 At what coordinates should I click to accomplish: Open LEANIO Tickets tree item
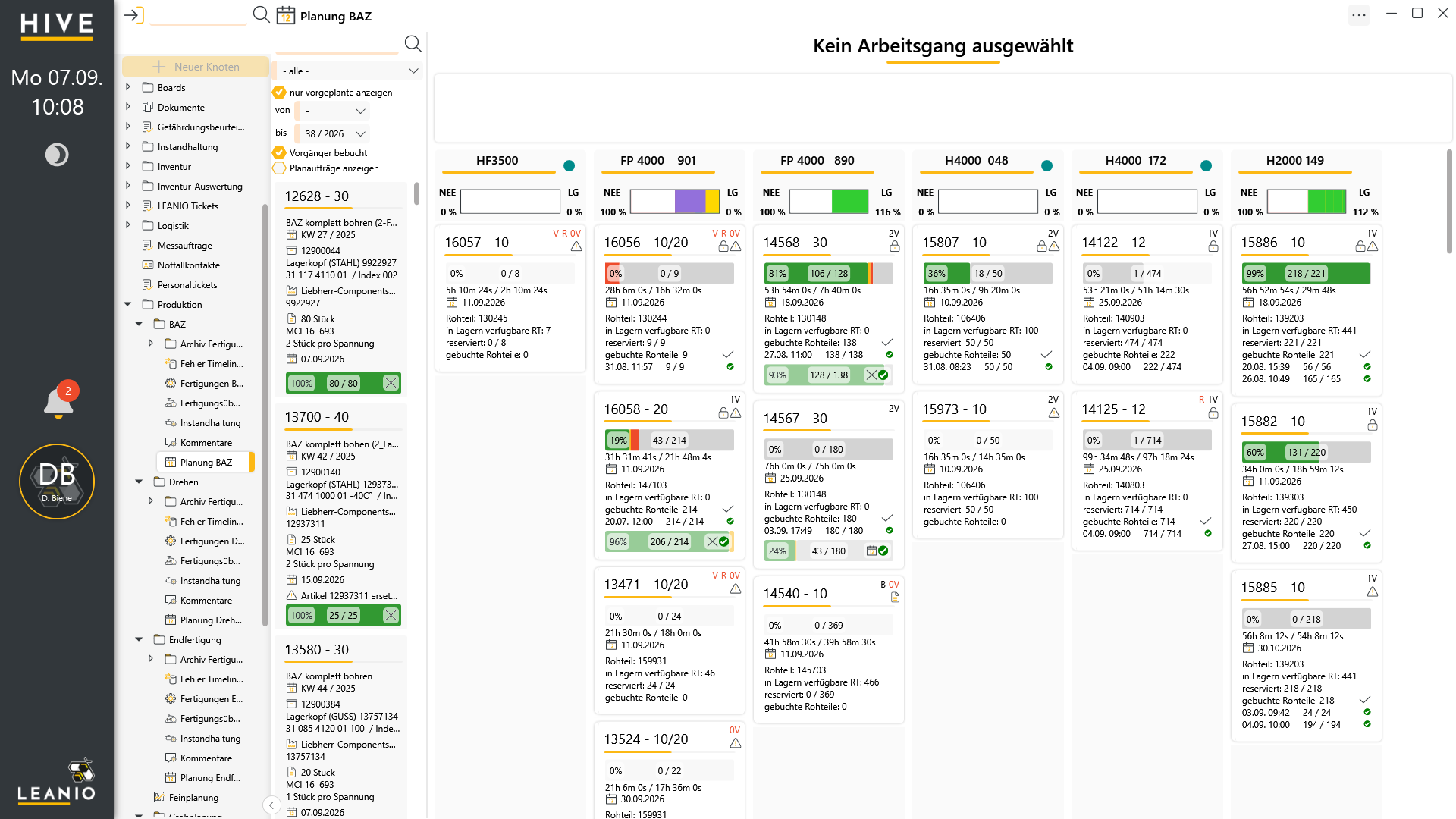pos(187,206)
